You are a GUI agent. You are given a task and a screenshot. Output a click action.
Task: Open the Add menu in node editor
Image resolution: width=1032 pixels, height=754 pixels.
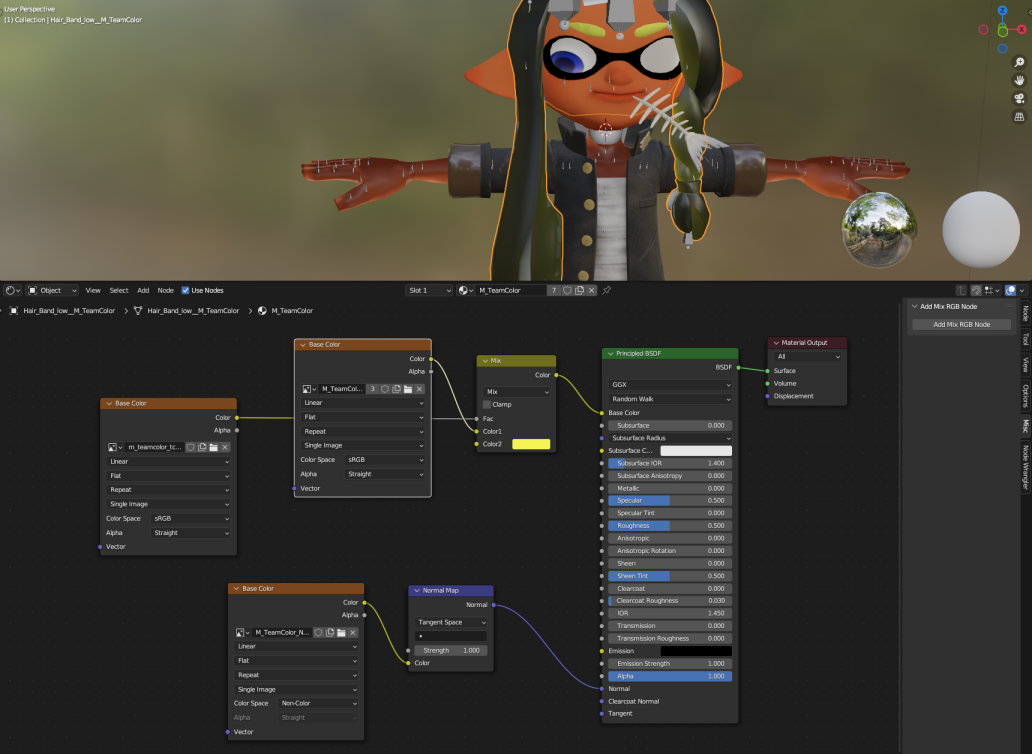[143, 290]
